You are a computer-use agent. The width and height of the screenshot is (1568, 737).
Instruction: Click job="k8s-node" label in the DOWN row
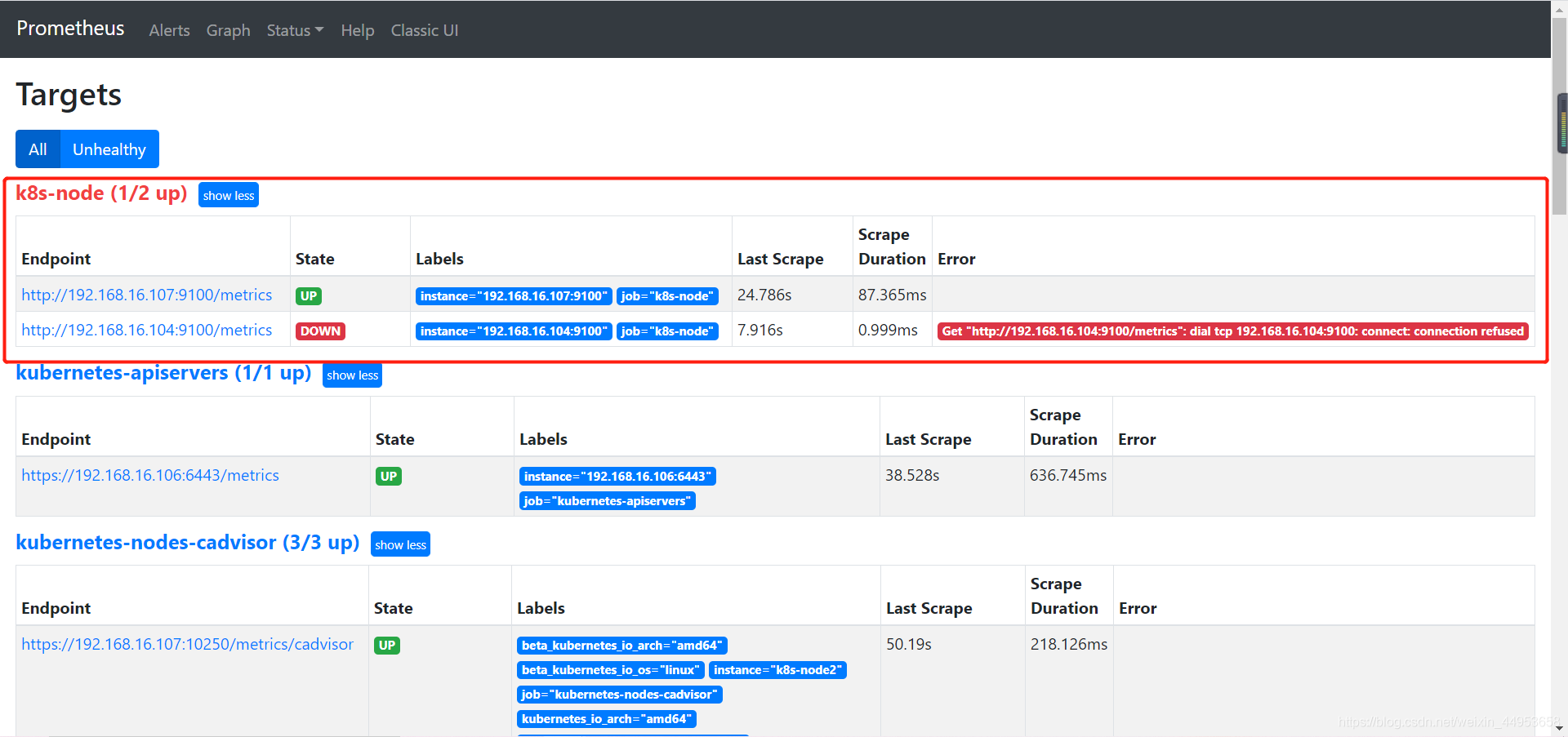click(667, 331)
